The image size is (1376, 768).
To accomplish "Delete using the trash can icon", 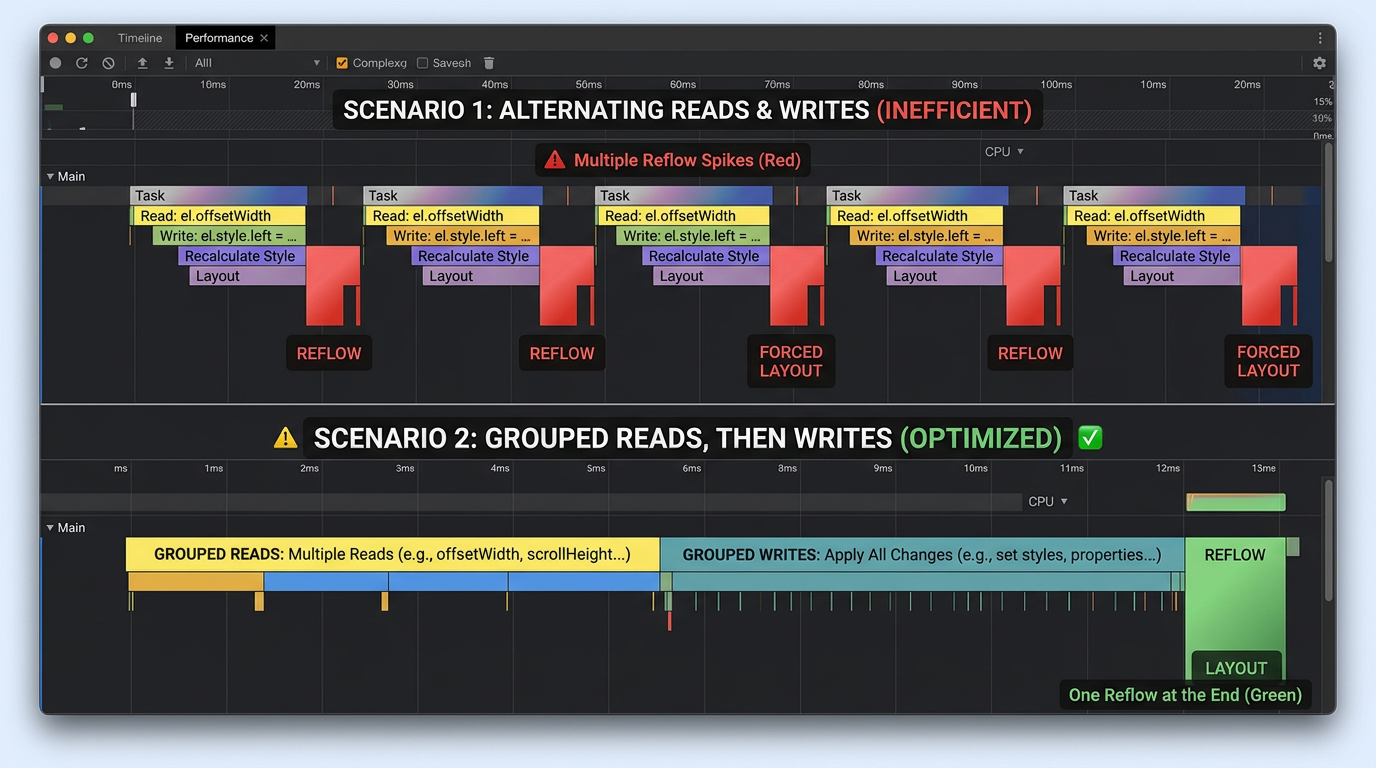I will [x=489, y=63].
